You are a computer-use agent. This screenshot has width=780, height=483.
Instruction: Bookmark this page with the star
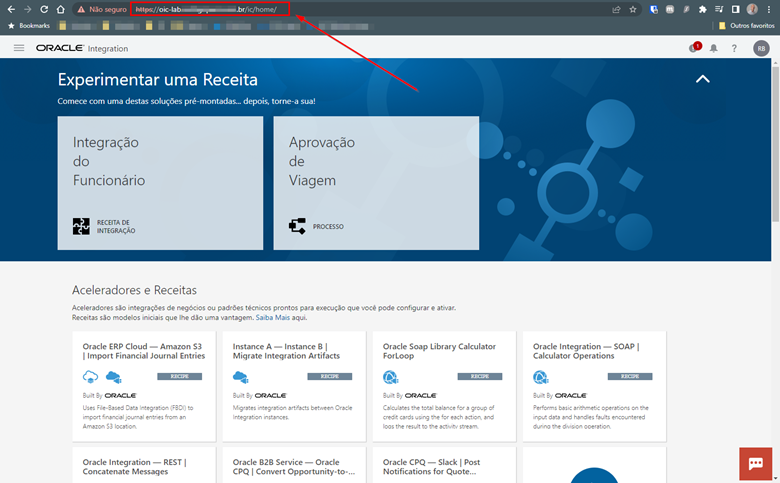tap(633, 9)
